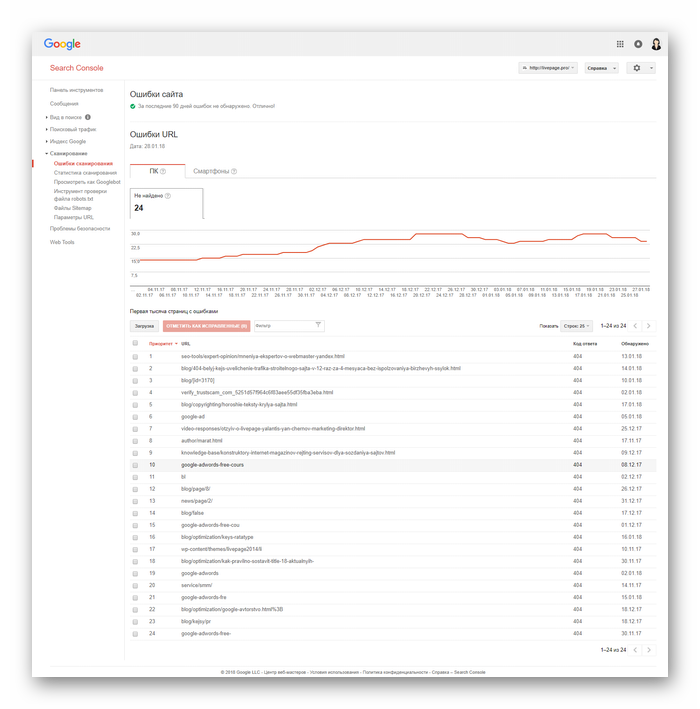This screenshot has width=700, height=709.
Task: Open Файлы Sitemap in sidebar
Action: pyautogui.click(x=72, y=208)
